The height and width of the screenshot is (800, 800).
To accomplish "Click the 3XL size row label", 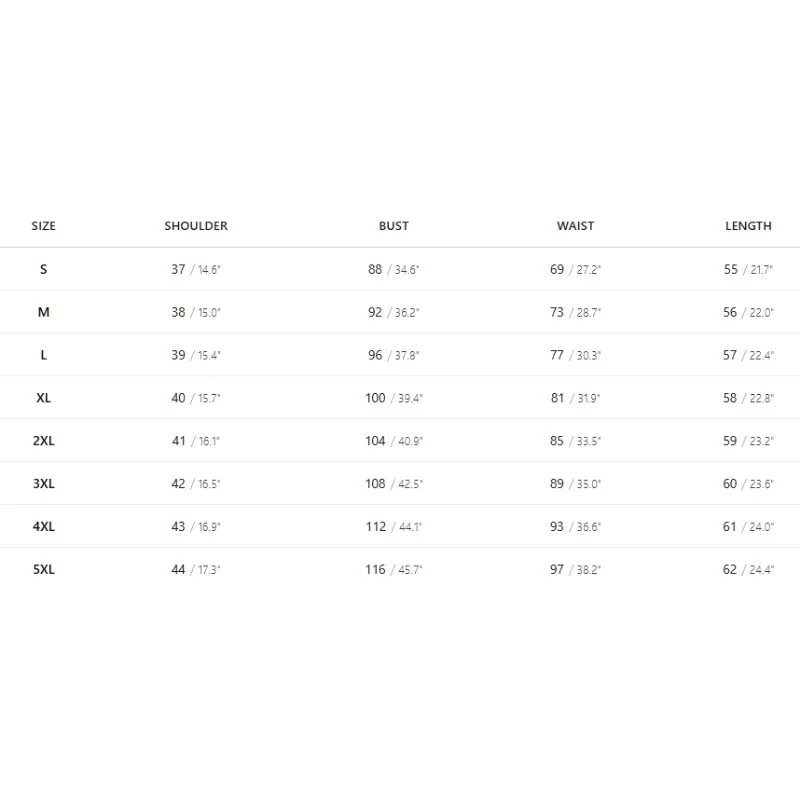I will pos(43,484).
